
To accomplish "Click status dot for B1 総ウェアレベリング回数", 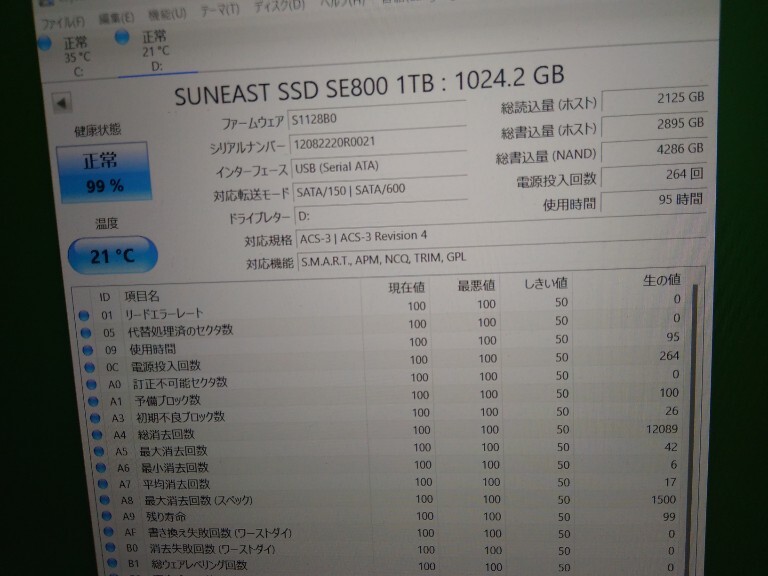I will (x=113, y=563).
